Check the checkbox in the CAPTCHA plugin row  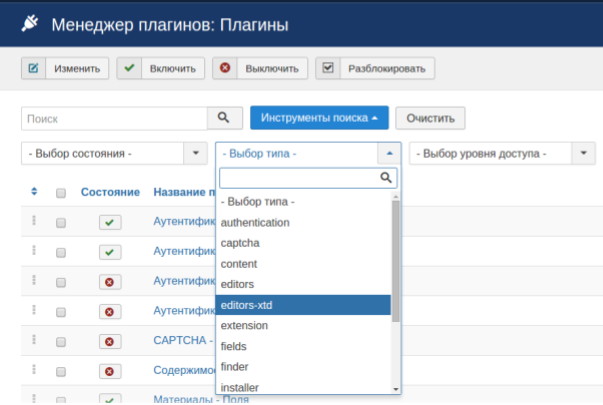point(61,342)
